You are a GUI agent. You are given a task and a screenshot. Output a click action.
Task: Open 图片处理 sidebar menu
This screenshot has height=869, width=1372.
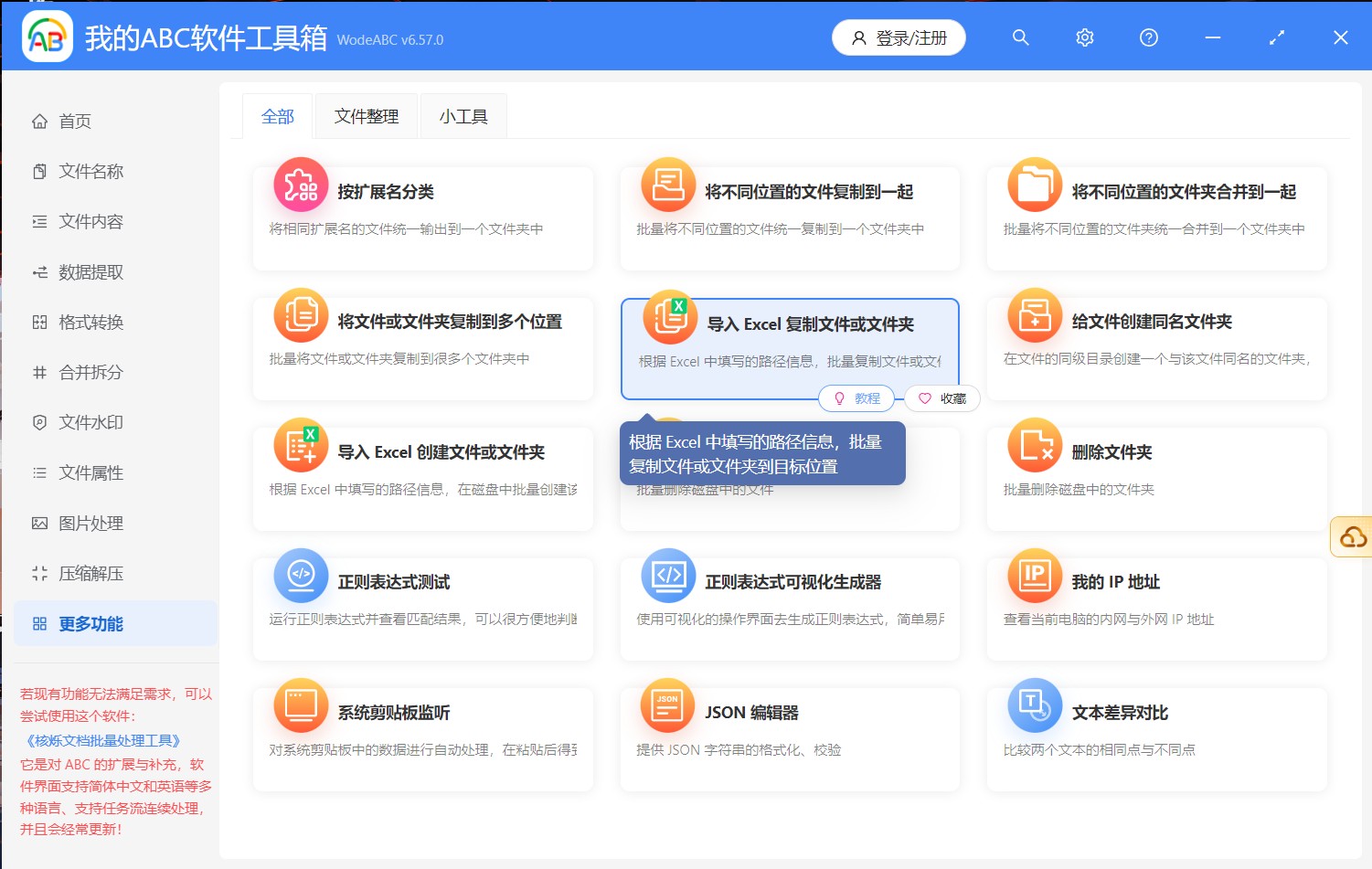click(x=116, y=524)
